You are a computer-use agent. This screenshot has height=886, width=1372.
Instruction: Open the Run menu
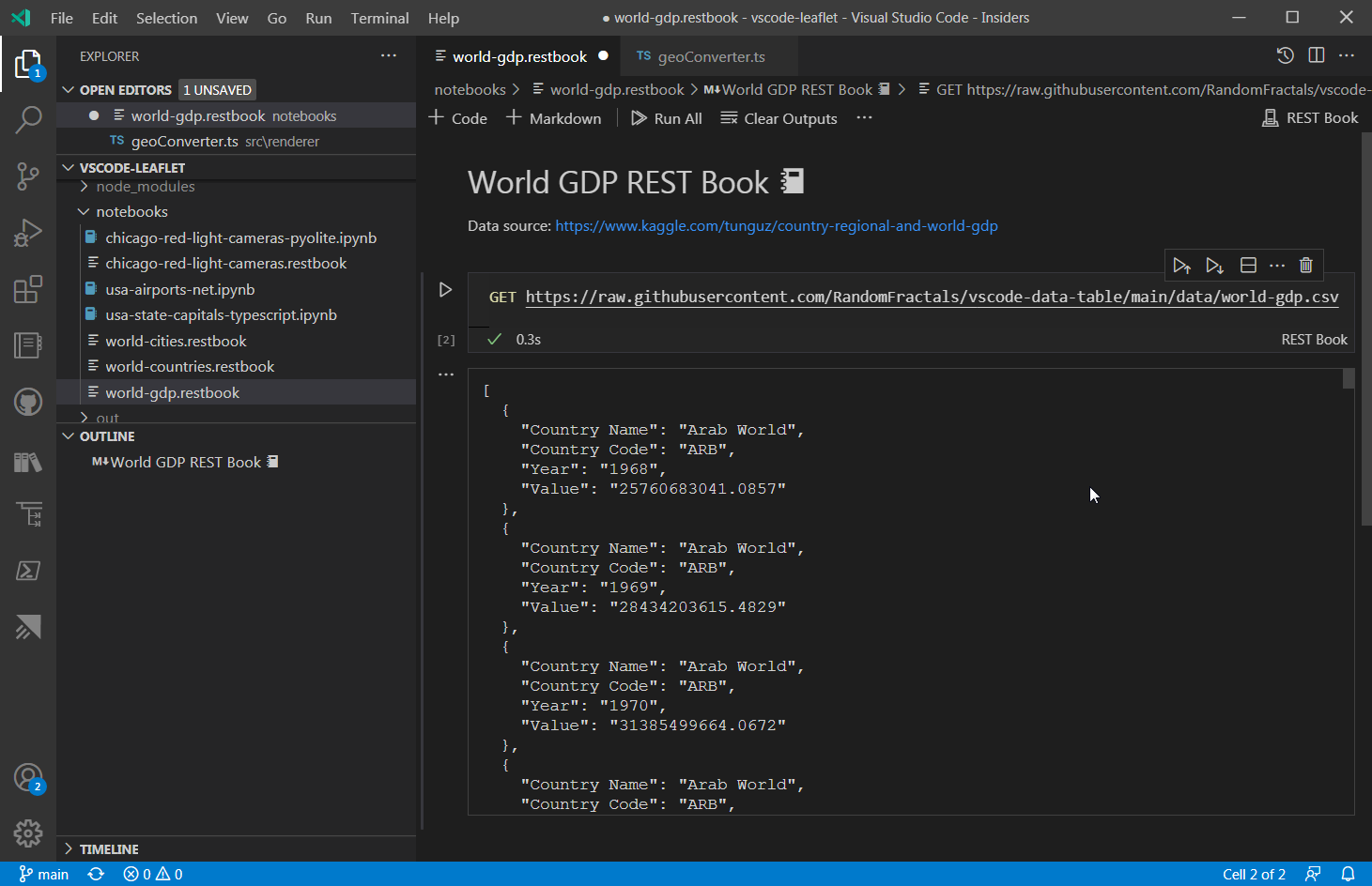tap(318, 18)
